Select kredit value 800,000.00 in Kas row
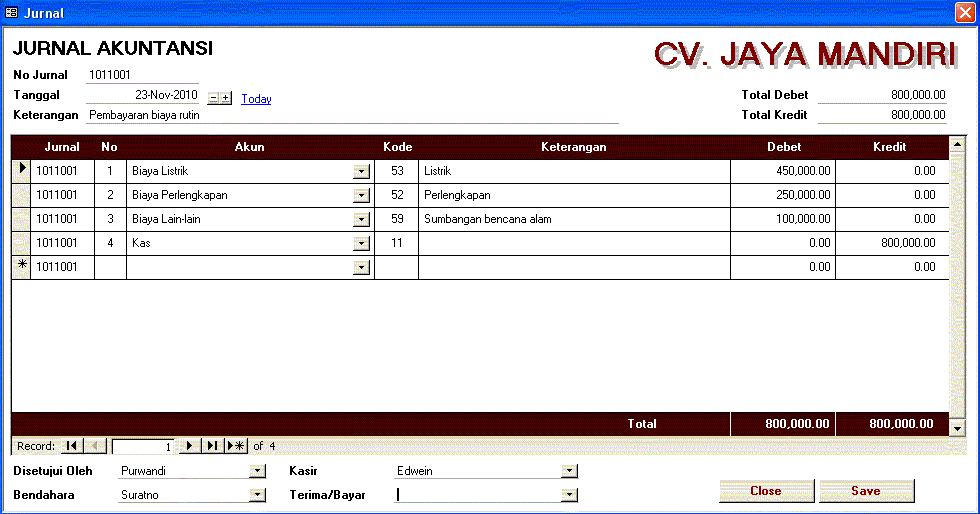 [892, 243]
